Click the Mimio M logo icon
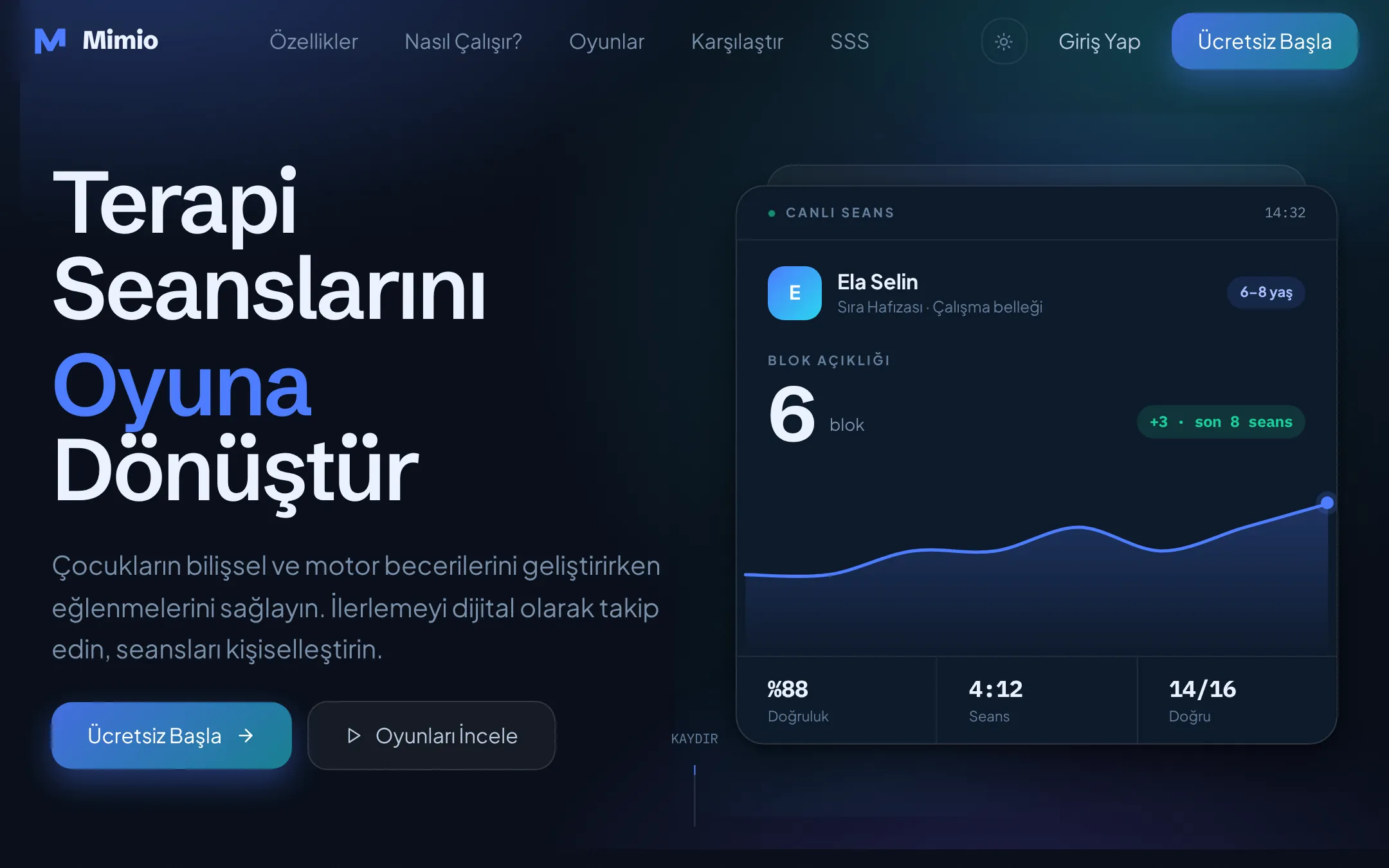The image size is (1389, 868). 50,41
